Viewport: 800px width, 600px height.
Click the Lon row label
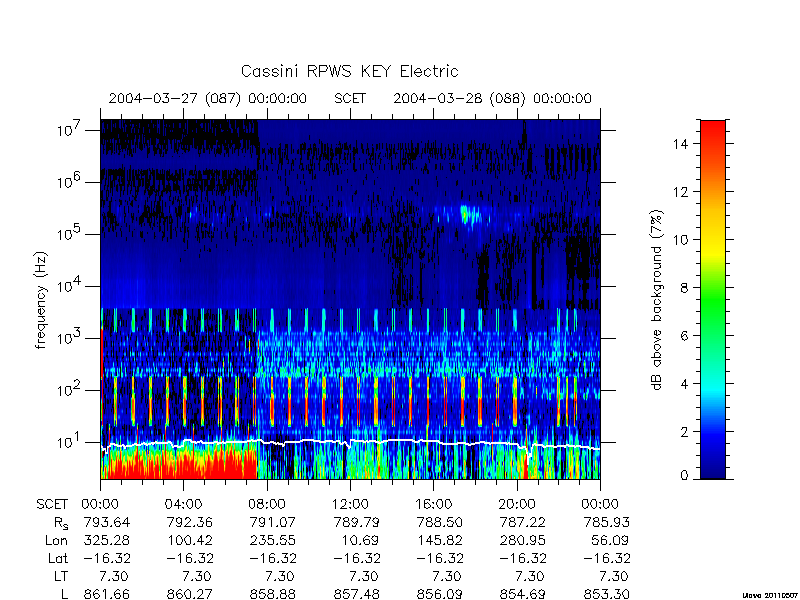tap(57, 540)
